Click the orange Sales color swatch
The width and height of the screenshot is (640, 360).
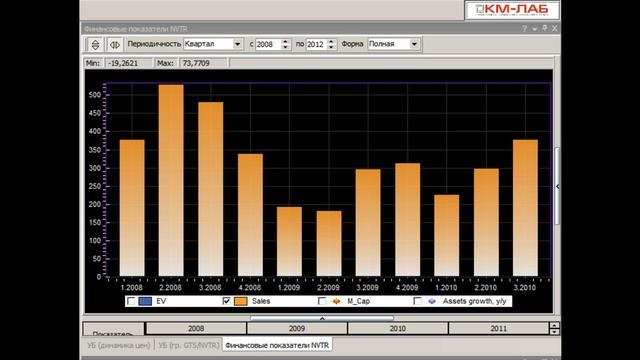coord(241,301)
